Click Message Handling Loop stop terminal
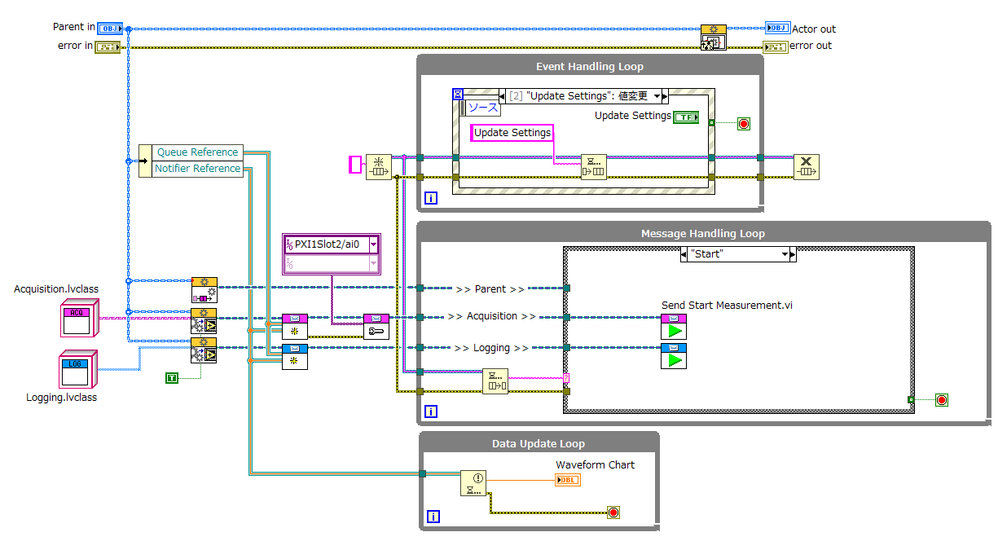This screenshot has height=537, width=998. pos(940,400)
